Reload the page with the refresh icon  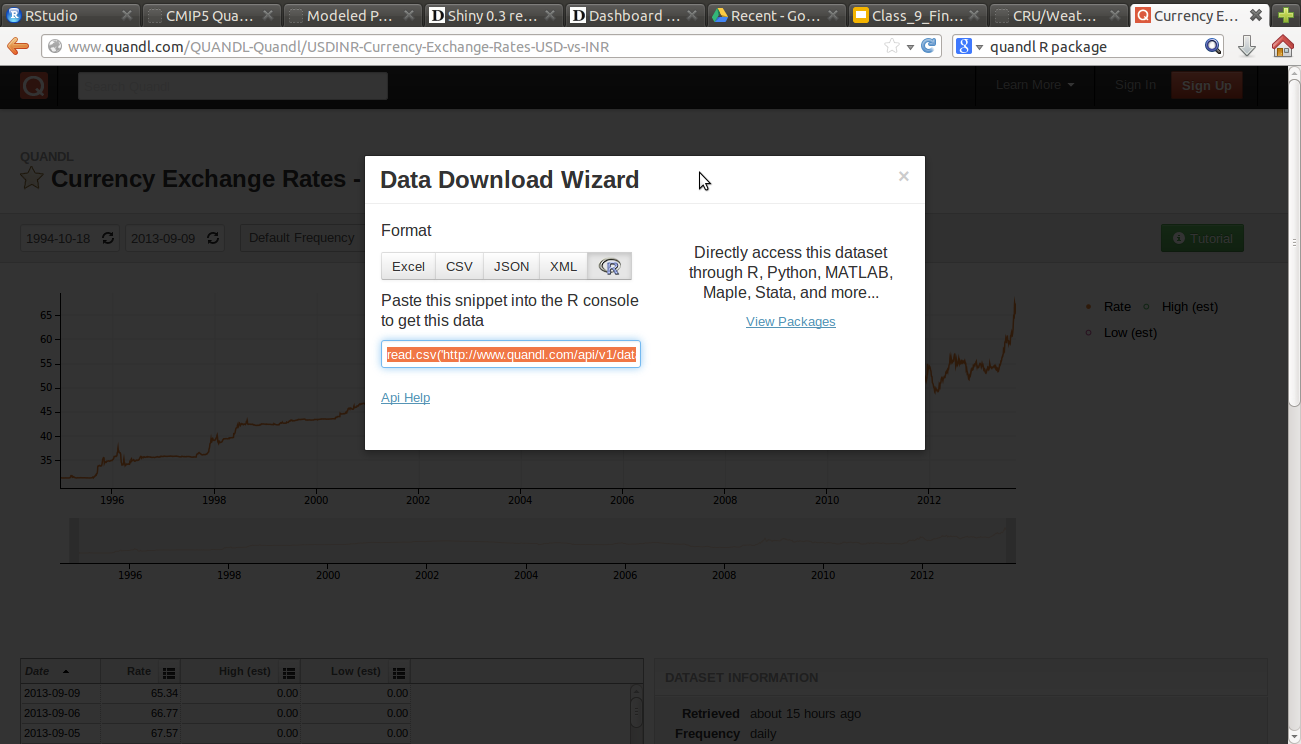tap(929, 46)
